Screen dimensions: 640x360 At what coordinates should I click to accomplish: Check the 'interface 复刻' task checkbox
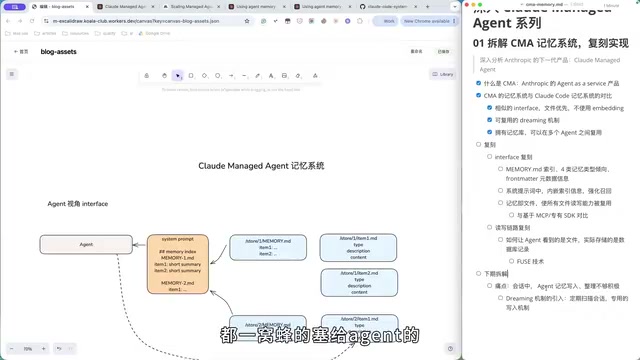pyautogui.click(x=489, y=156)
